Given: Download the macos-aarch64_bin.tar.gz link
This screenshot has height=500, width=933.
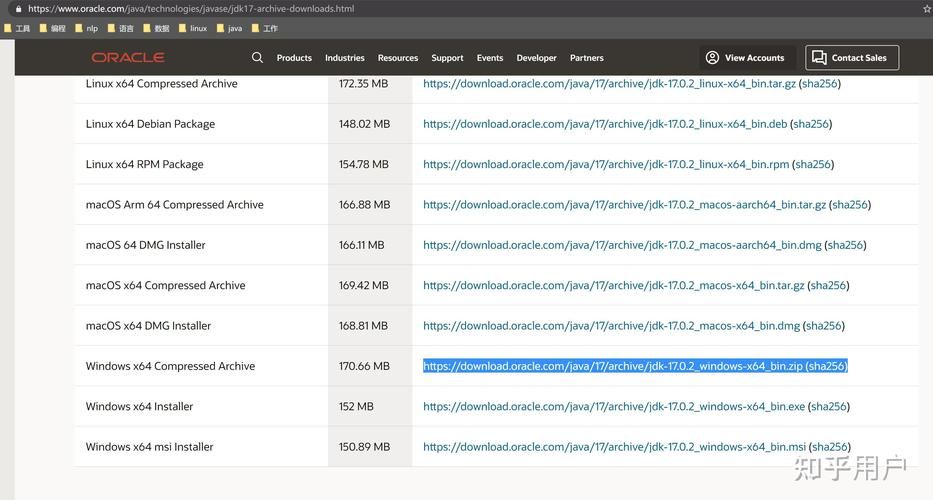Looking at the screenshot, I should click(x=624, y=205).
